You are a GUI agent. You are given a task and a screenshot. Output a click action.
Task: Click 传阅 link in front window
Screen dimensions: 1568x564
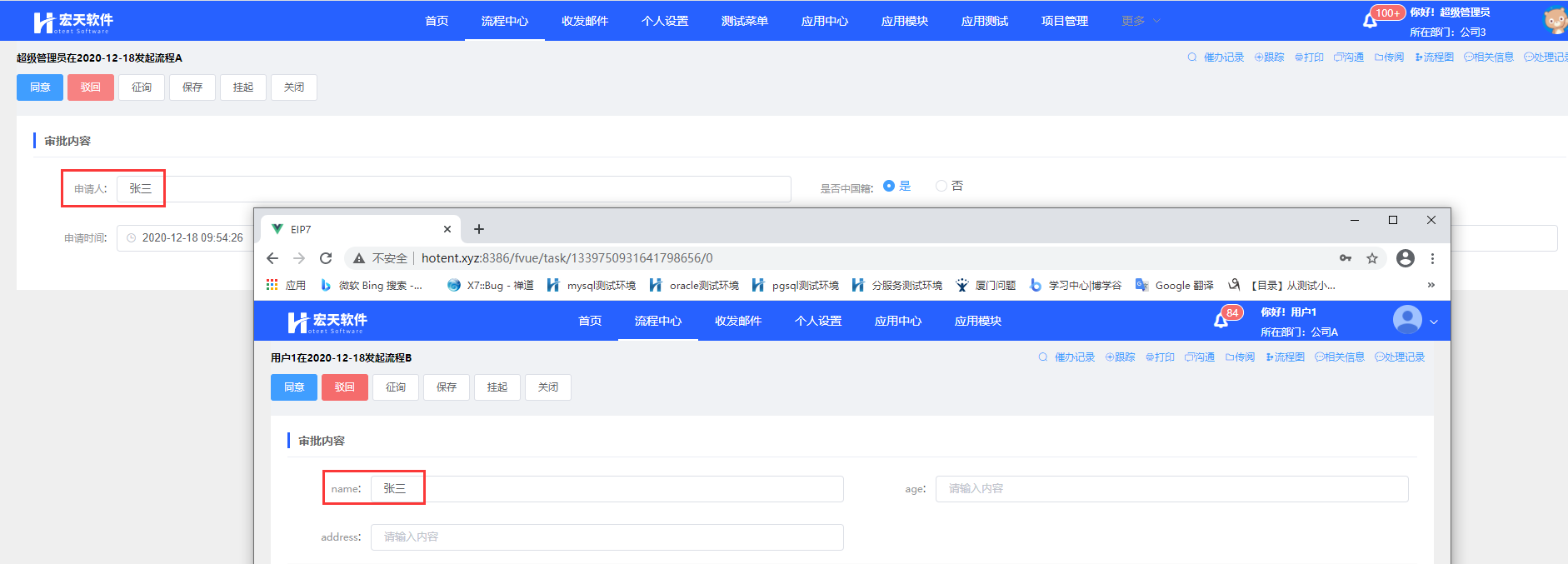(x=1240, y=357)
